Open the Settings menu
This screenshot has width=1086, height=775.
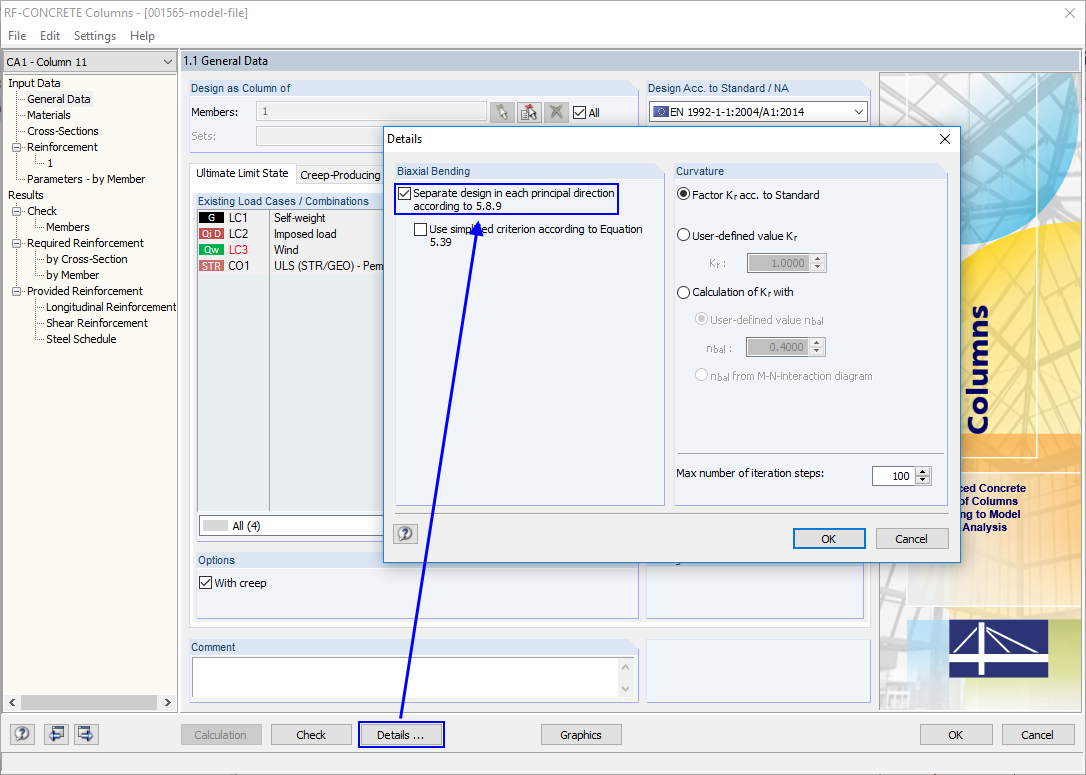pos(94,35)
